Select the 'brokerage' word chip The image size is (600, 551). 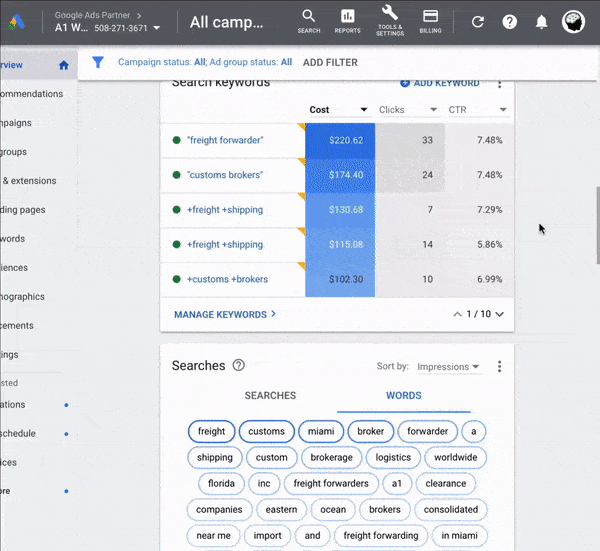pyautogui.click(x=331, y=457)
